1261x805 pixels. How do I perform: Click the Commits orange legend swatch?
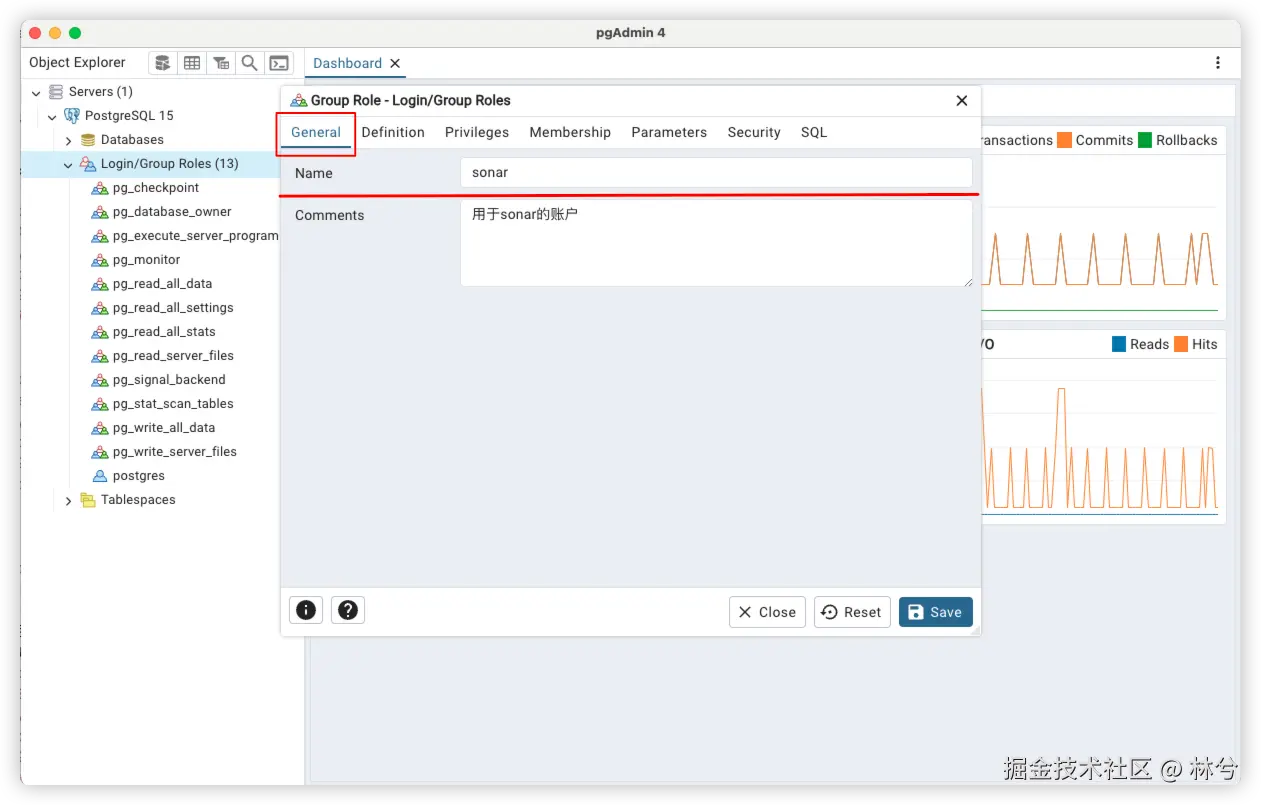pos(1064,140)
